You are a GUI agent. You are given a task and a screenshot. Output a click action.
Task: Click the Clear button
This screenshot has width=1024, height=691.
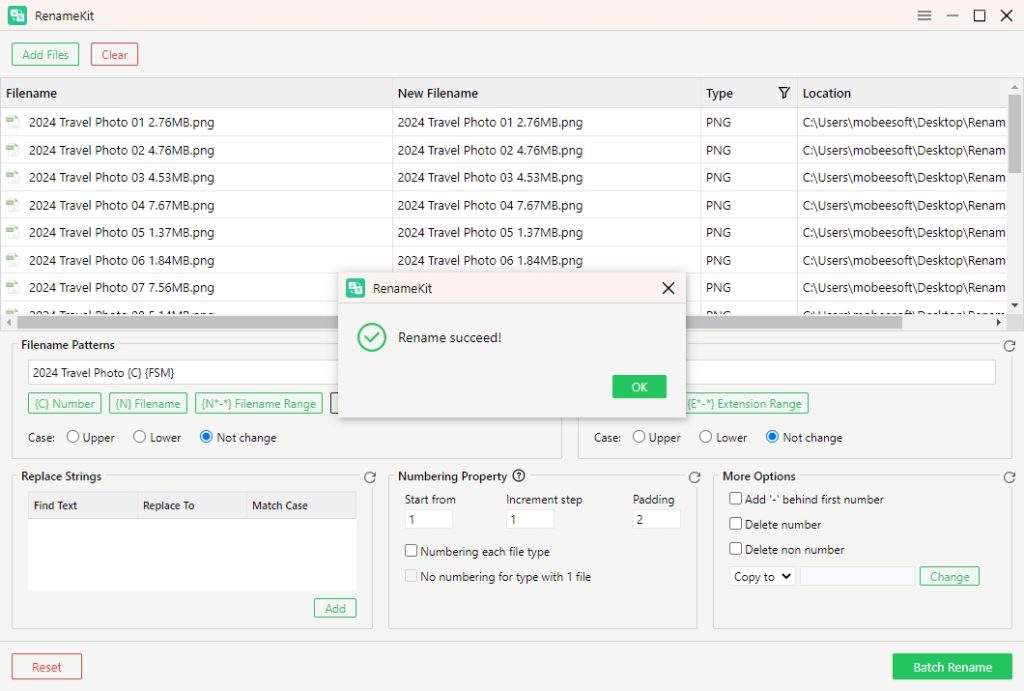(x=114, y=54)
